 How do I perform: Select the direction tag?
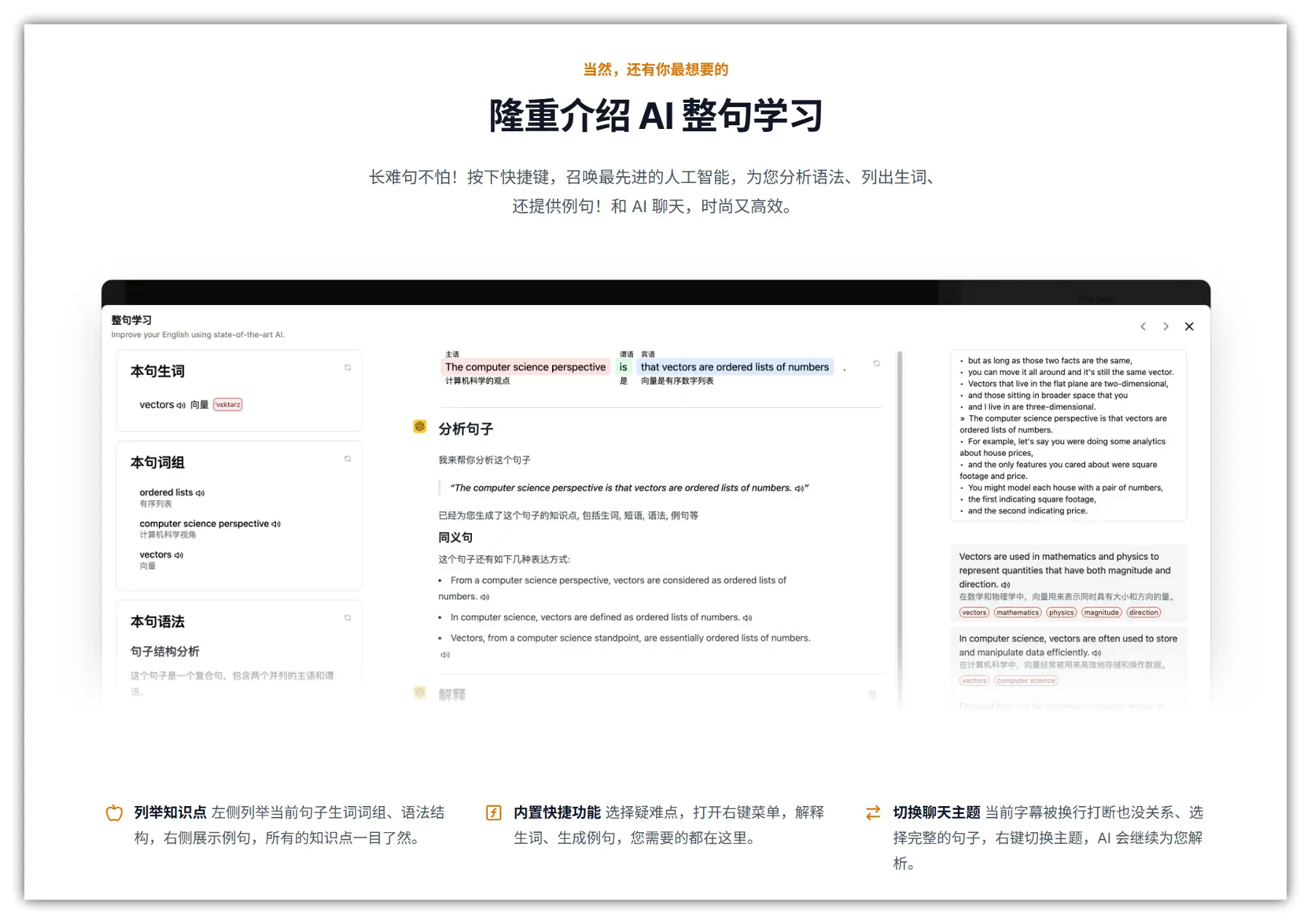tap(1143, 612)
